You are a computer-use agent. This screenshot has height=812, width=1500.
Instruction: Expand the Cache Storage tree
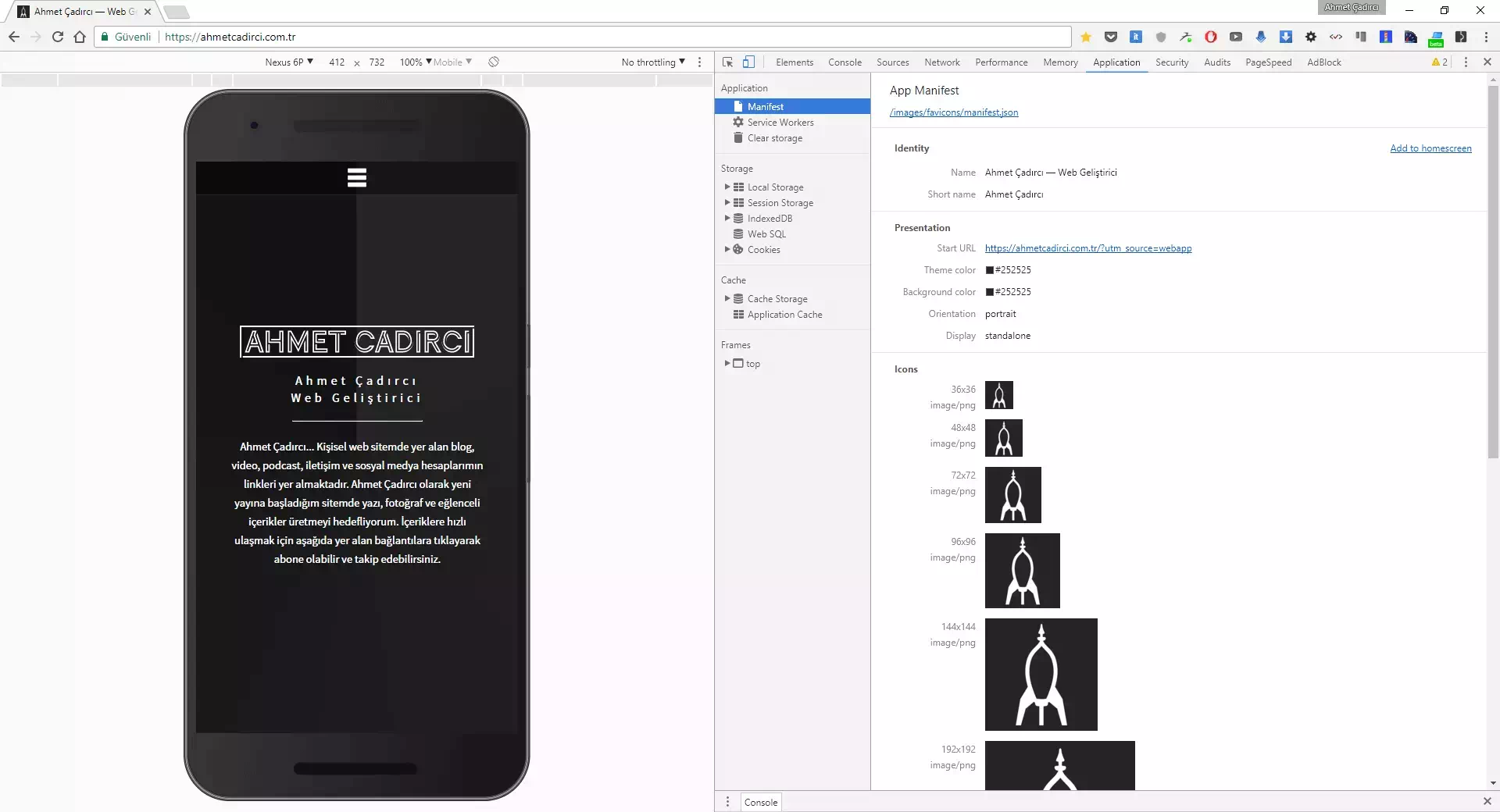click(727, 299)
